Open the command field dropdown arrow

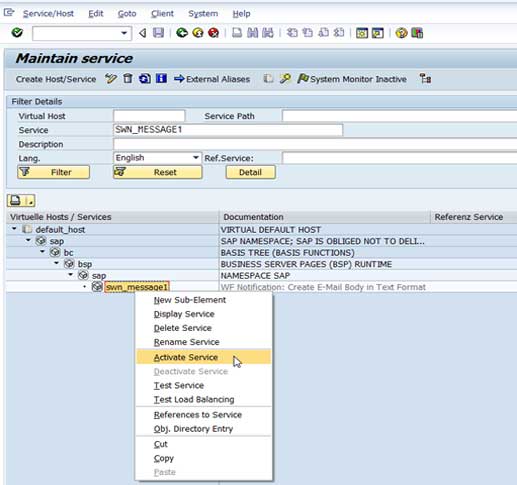click(124, 33)
